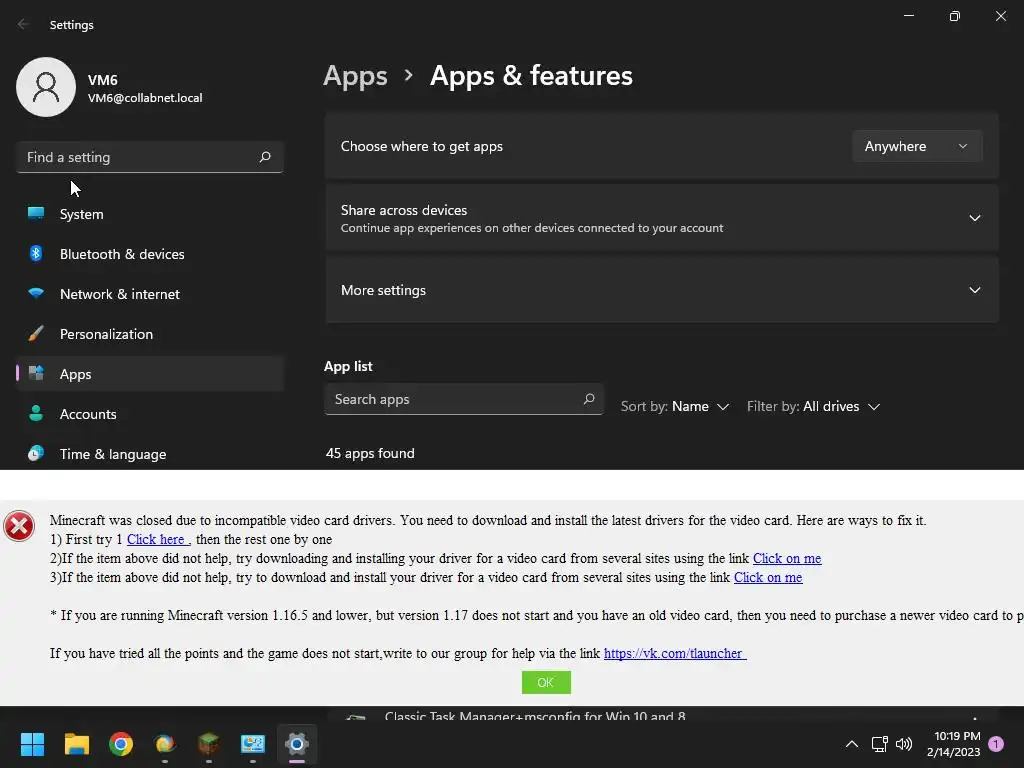Click magnifier icon in Find a setting
This screenshot has height=768, width=1024.
[x=264, y=157]
